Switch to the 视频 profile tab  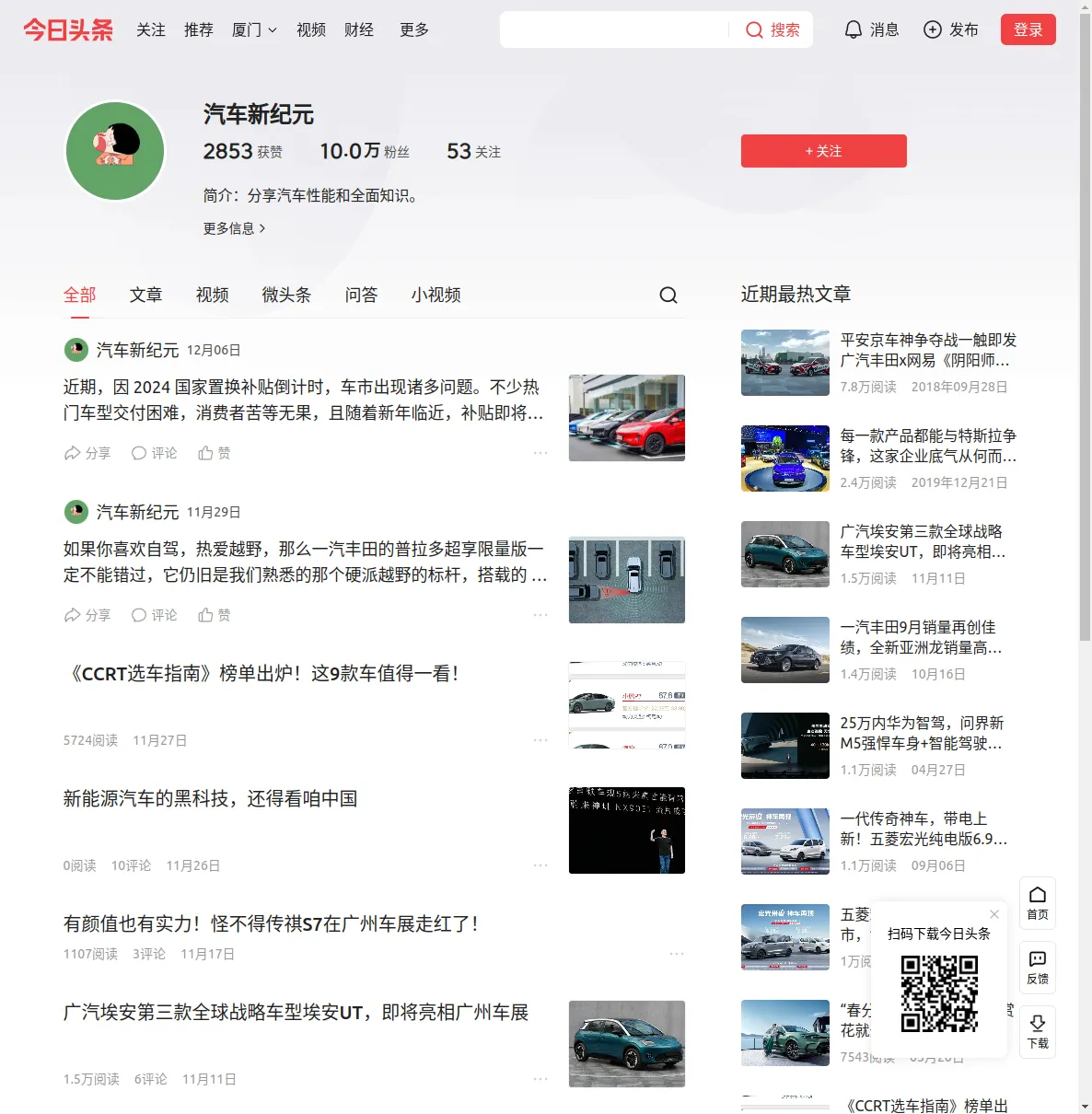click(x=213, y=295)
